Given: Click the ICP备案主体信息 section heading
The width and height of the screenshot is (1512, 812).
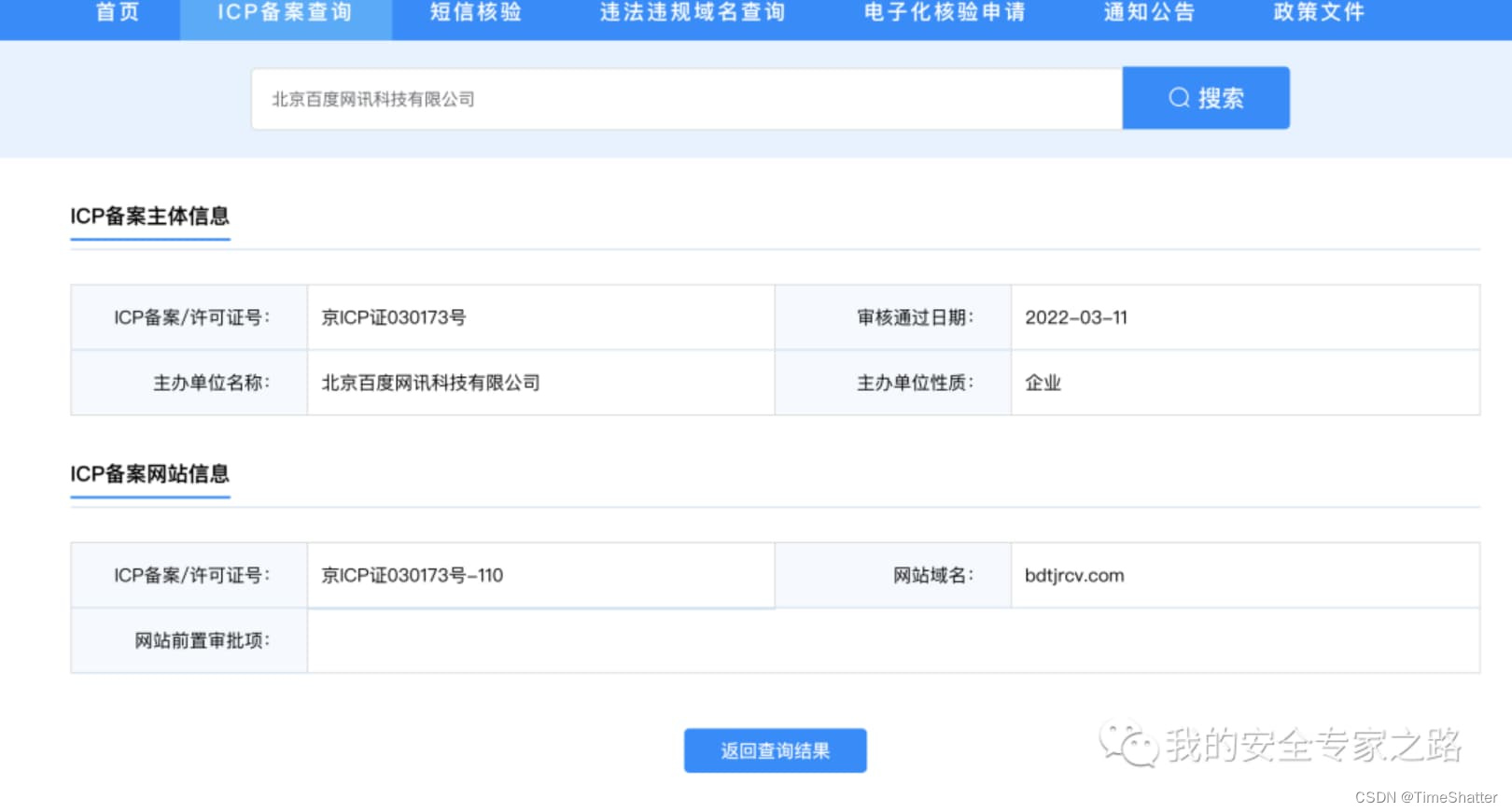Looking at the screenshot, I should (150, 217).
